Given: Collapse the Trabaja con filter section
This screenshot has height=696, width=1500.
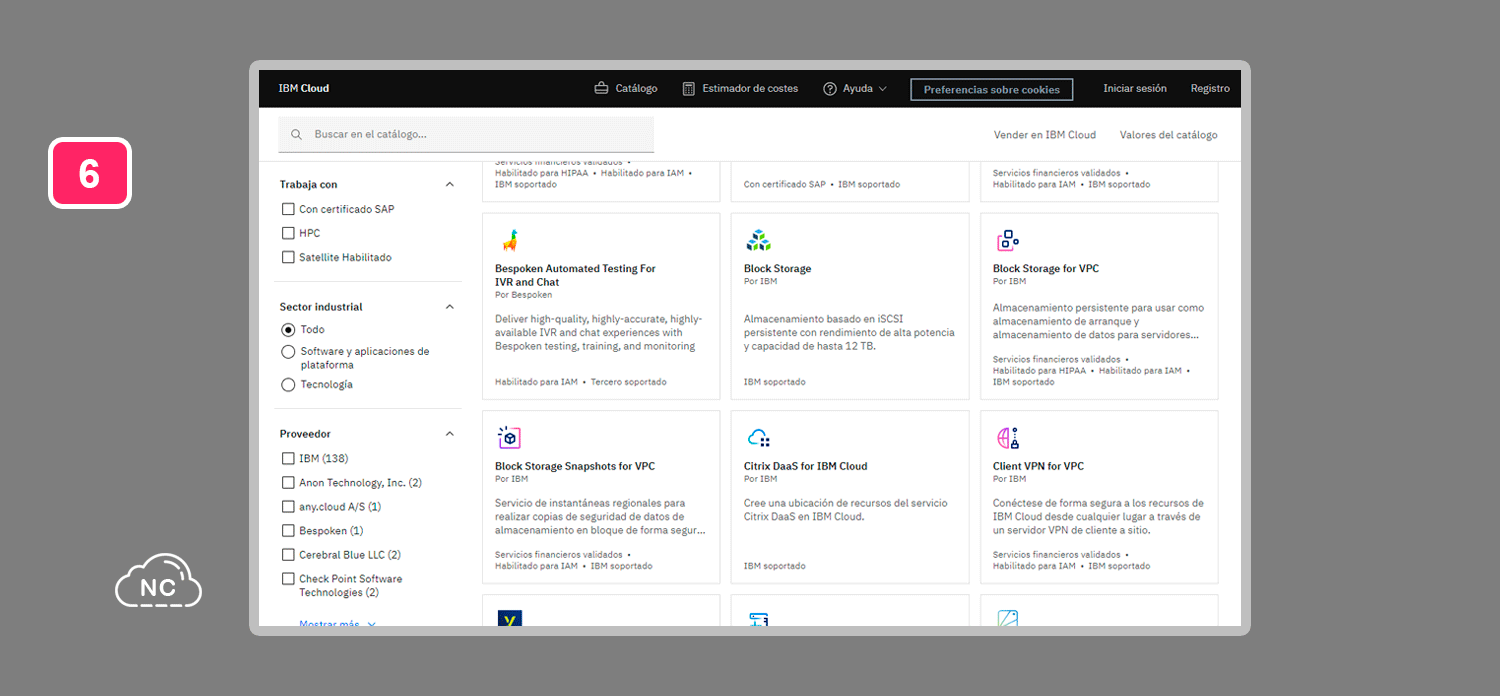Looking at the screenshot, I should click(449, 184).
